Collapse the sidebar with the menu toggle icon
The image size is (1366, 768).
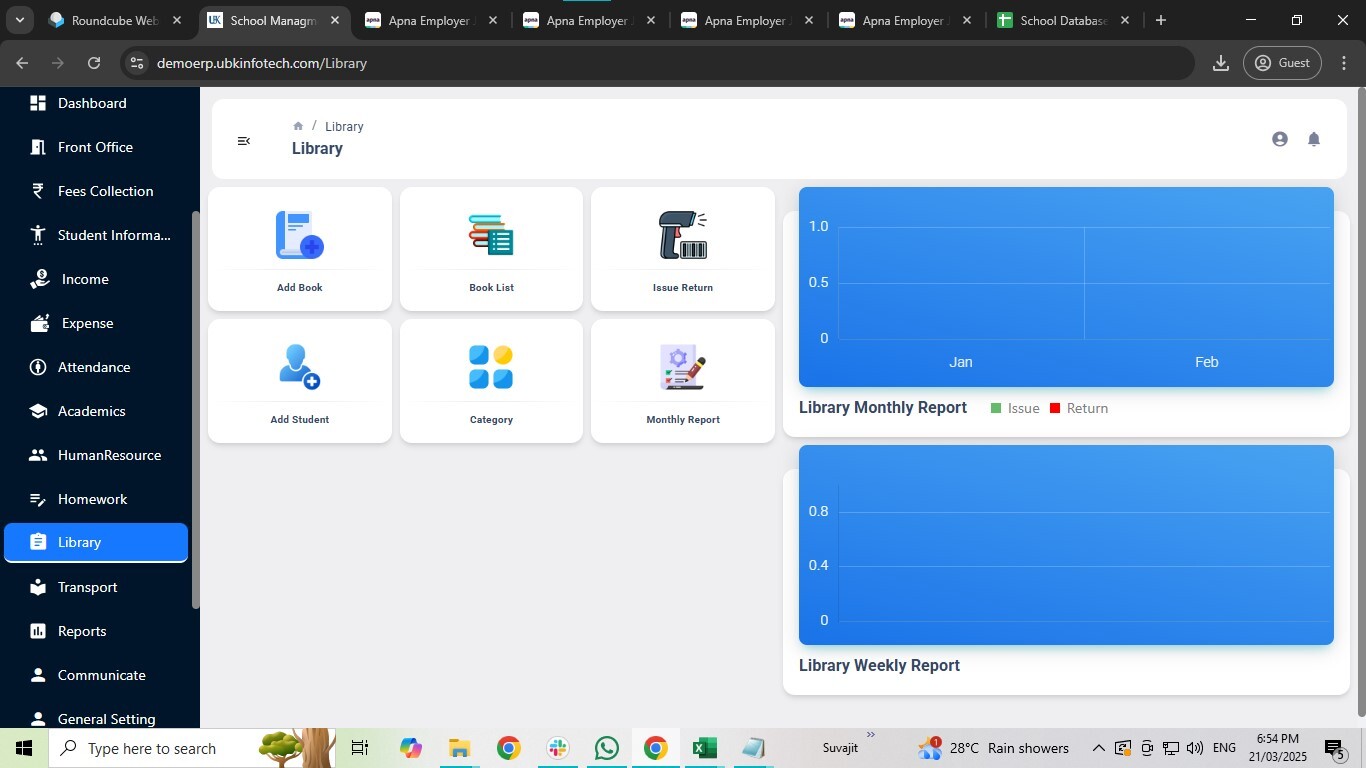click(x=243, y=141)
